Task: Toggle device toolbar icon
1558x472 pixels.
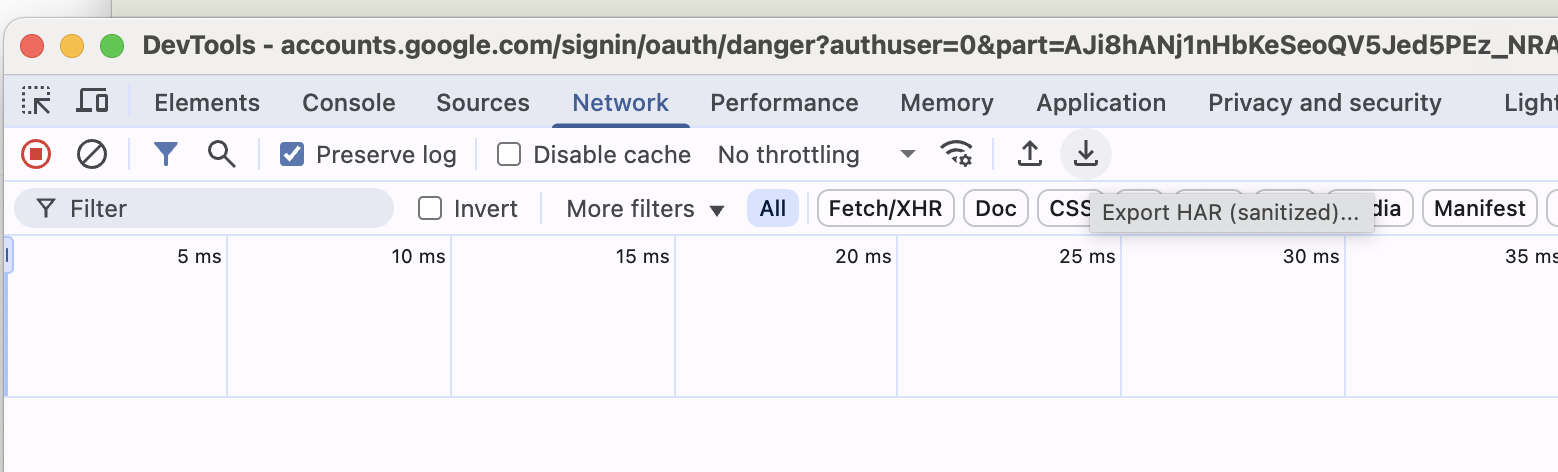Action: pos(92,102)
